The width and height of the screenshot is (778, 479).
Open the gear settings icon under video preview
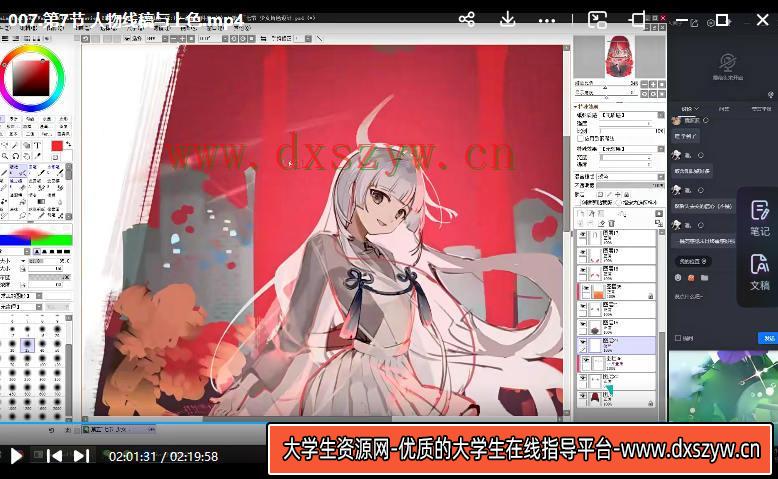[771, 94]
